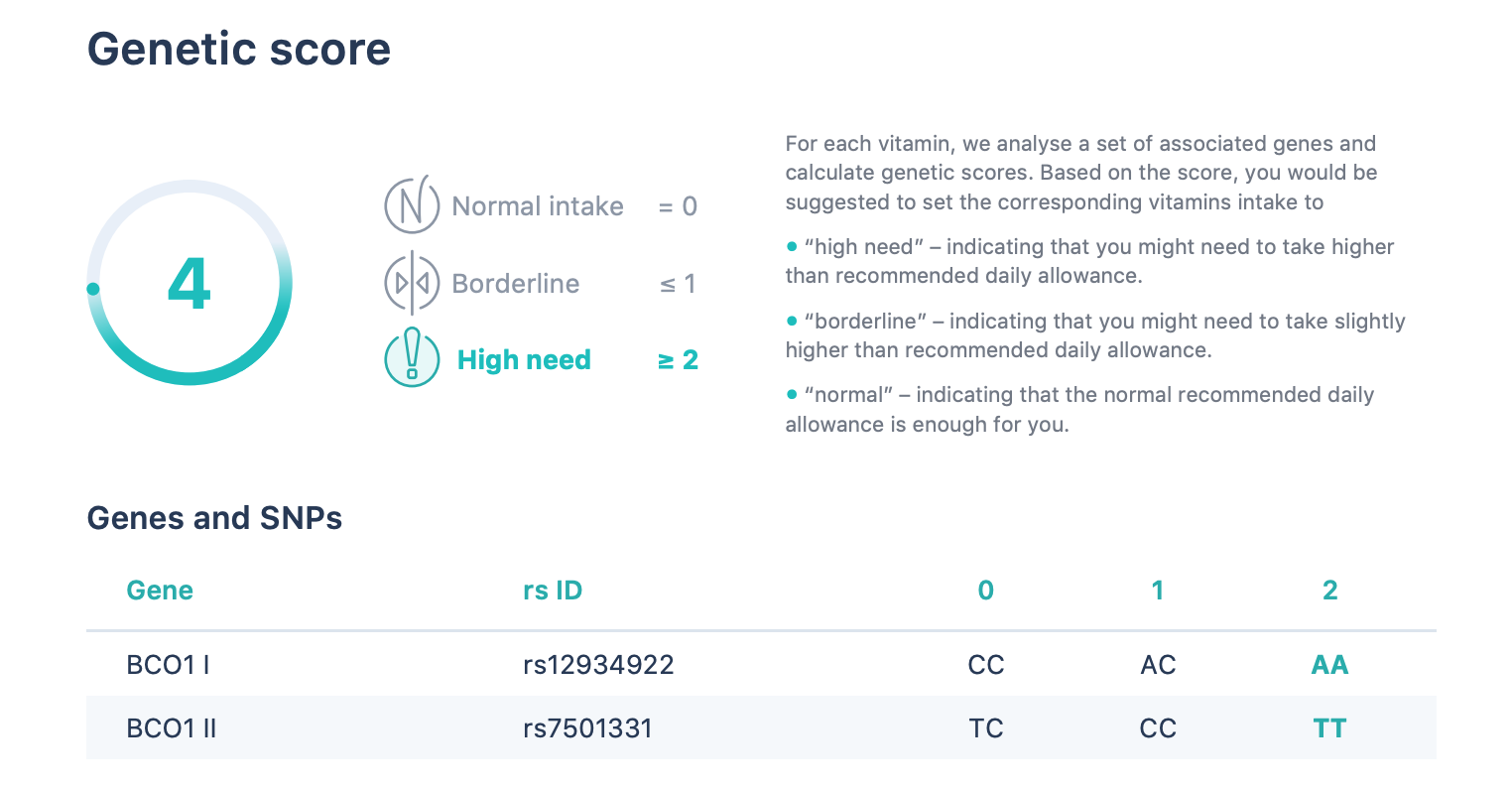Select the Borderline label

click(515, 284)
